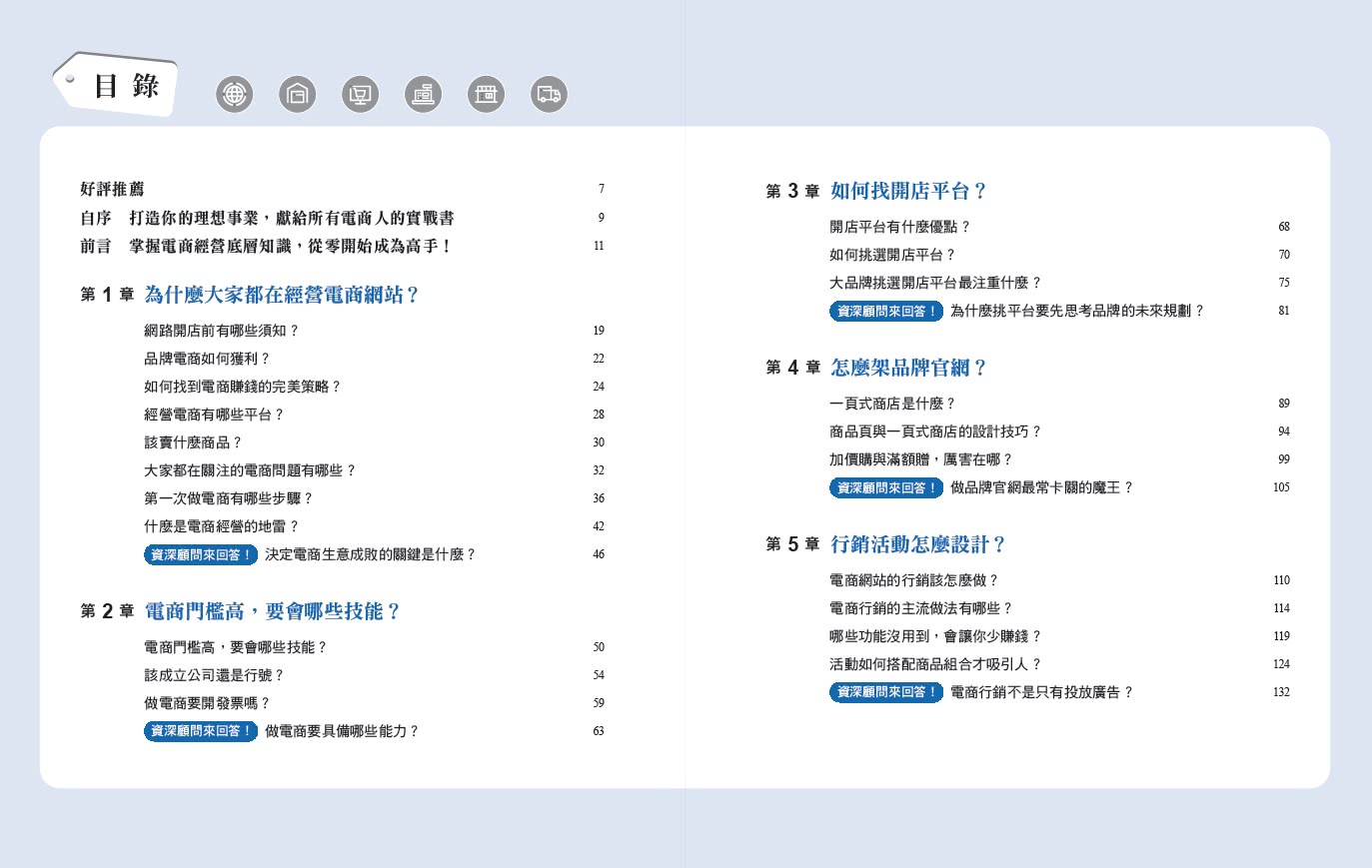Click the 目錄 tag label

[x=116, y=85]
